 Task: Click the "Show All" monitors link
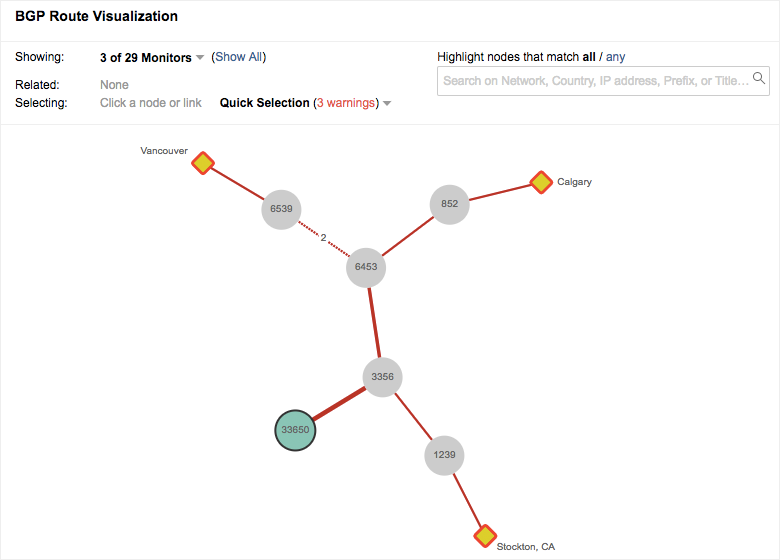tap(239, 57)
